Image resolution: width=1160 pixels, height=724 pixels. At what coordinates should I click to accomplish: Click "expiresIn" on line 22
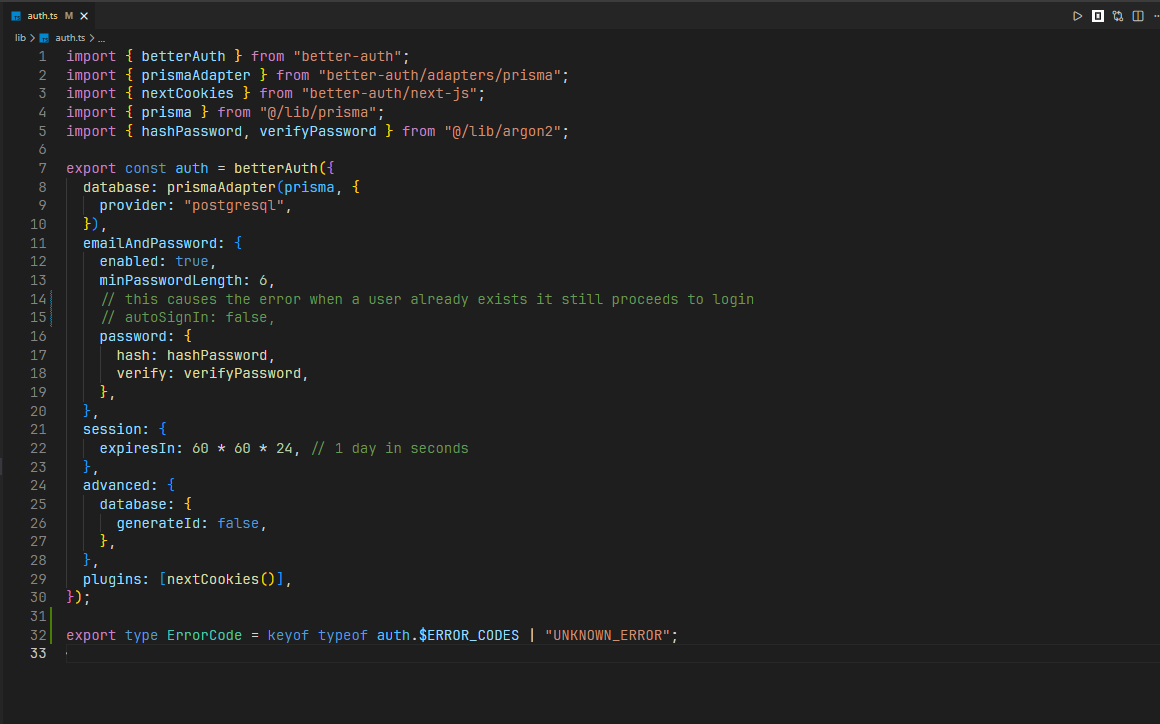[138, 449]
